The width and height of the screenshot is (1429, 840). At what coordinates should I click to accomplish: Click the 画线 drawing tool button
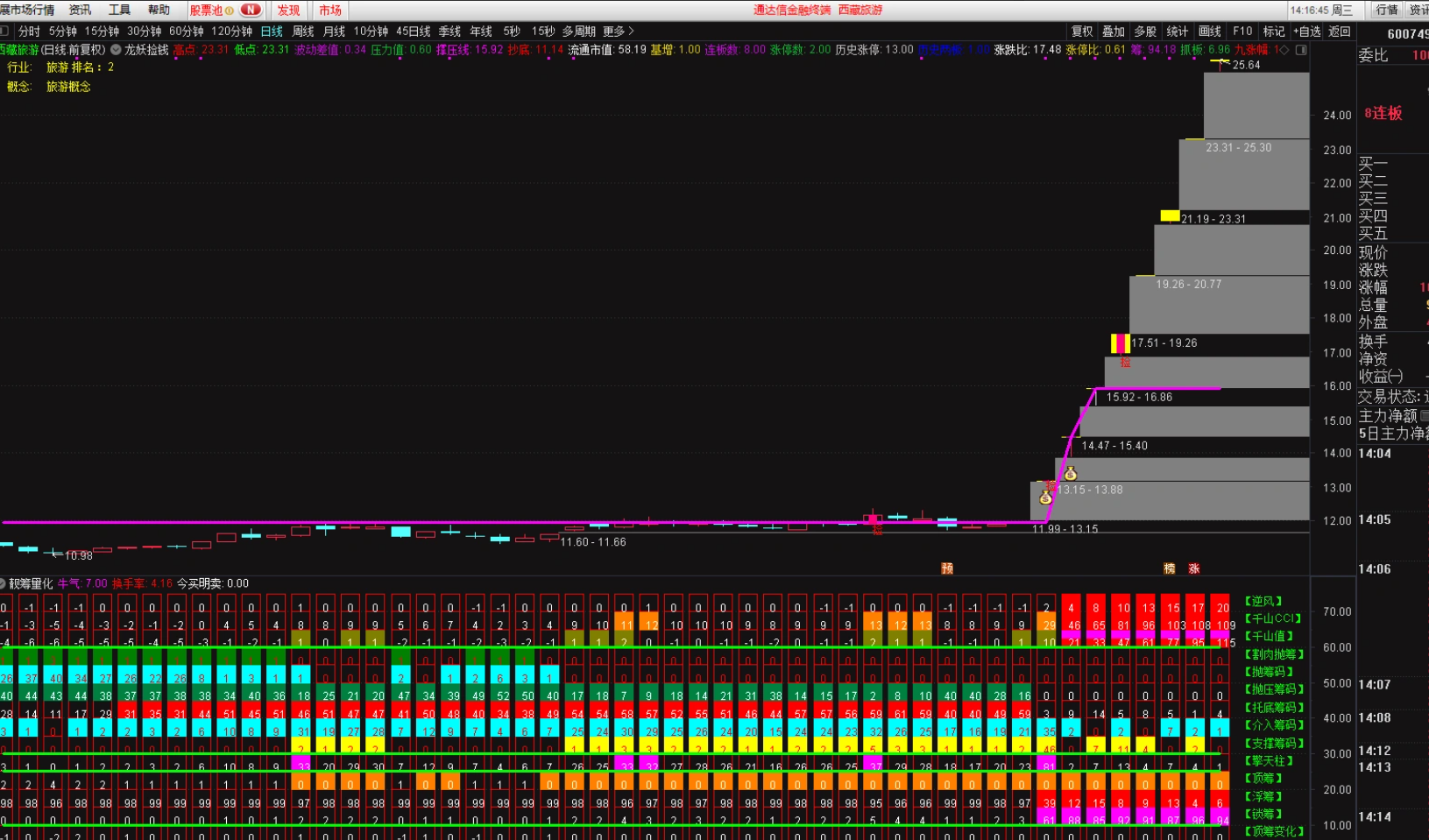[1209, 31]
